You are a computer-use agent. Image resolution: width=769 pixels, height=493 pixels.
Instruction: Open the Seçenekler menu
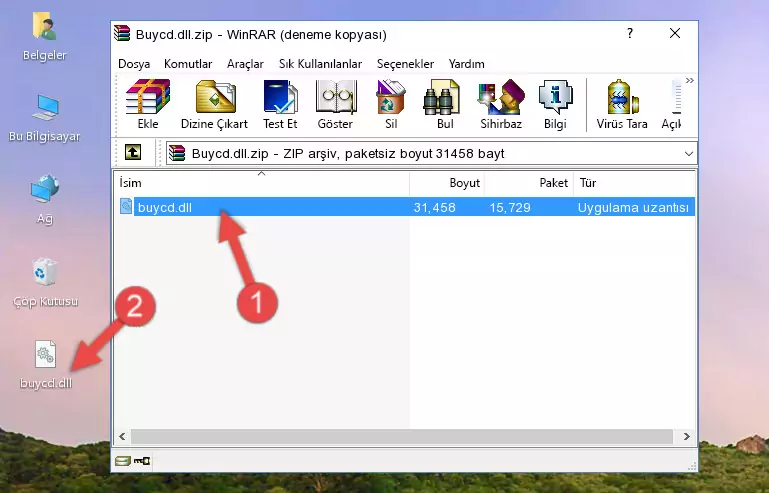tap(405, 64)
